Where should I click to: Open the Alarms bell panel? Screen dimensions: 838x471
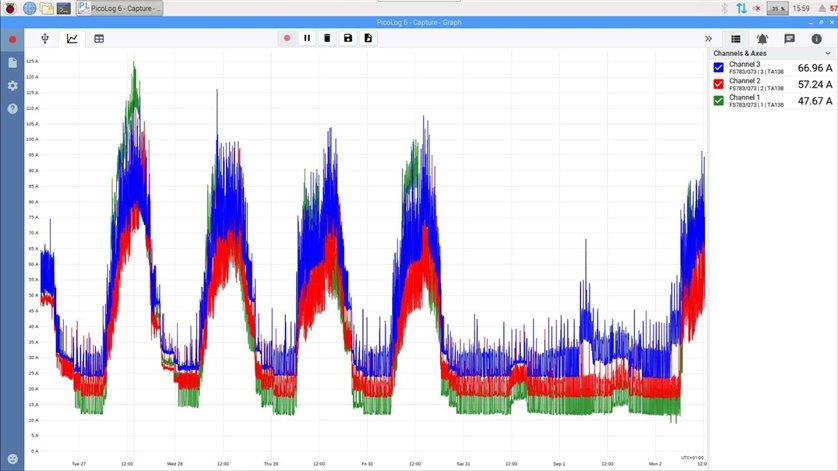[x=762, y=39]
